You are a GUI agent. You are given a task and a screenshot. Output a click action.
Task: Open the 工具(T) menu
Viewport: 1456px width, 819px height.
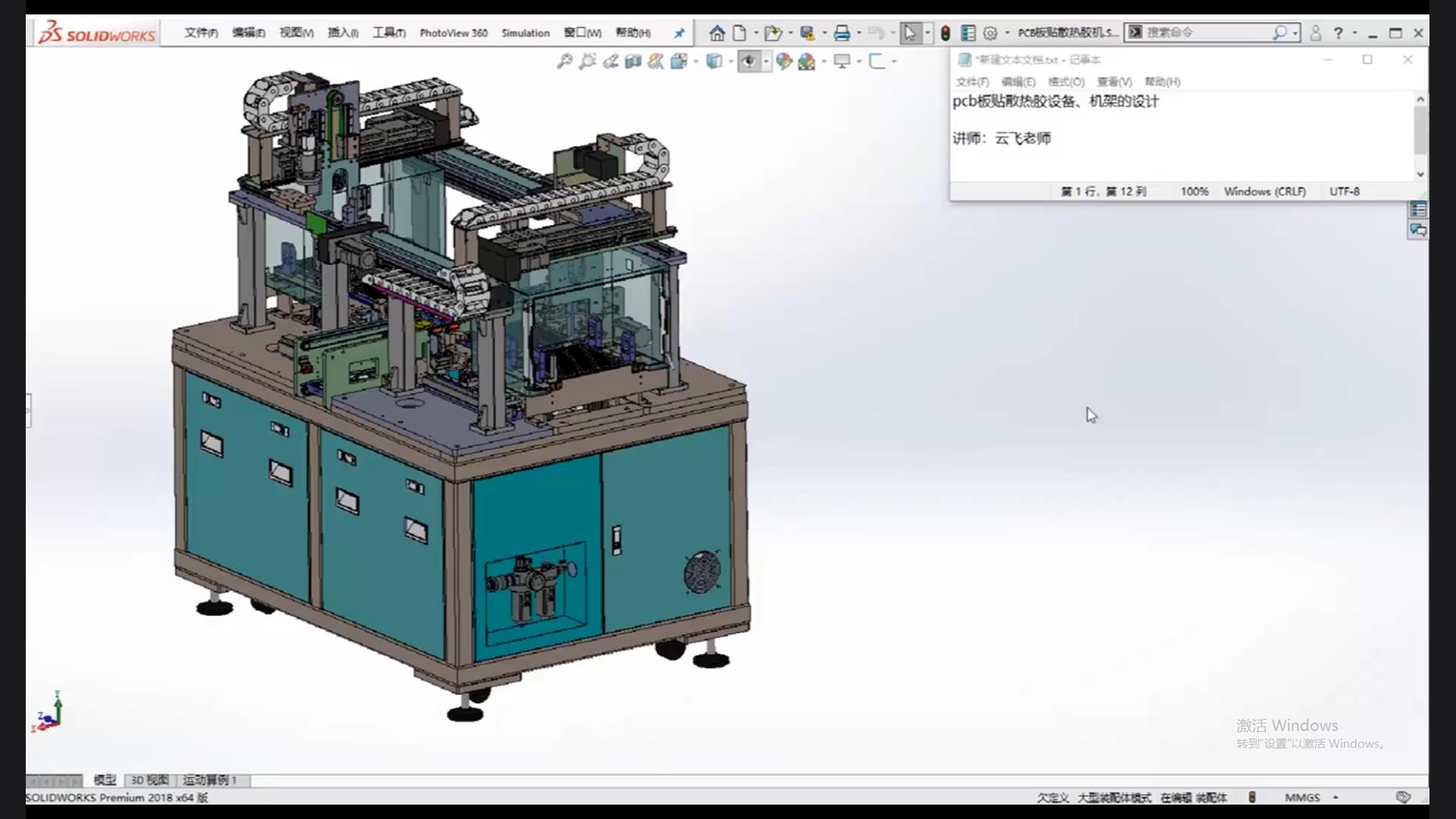[x=389, y=33]
